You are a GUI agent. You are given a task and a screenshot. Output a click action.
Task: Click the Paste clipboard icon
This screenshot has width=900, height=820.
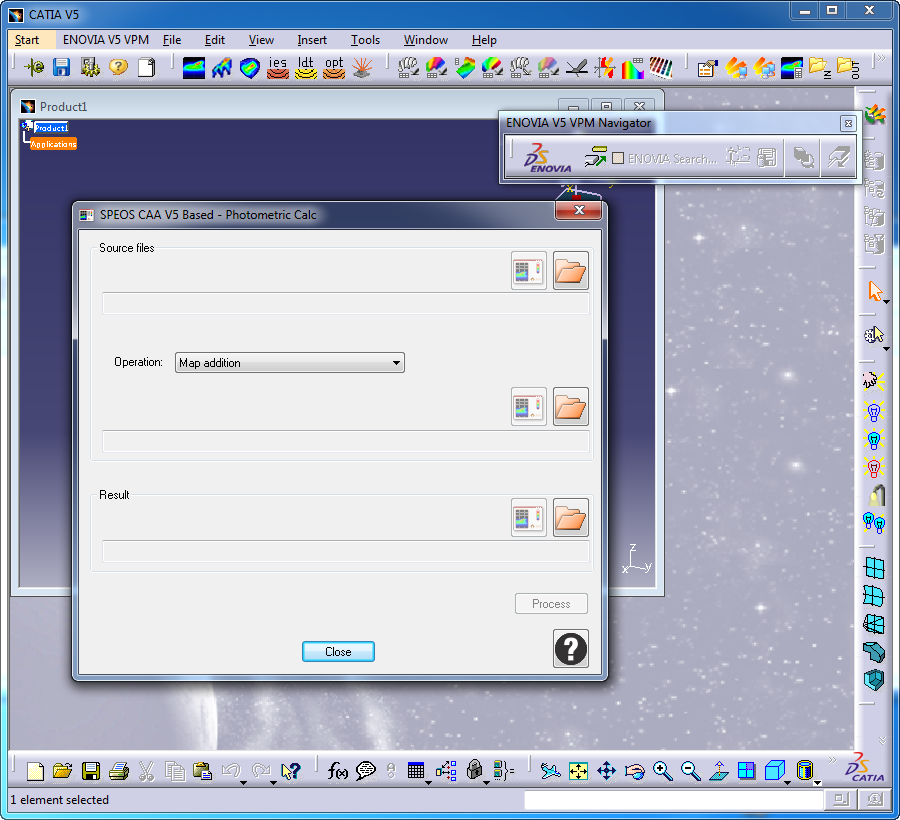203,771
